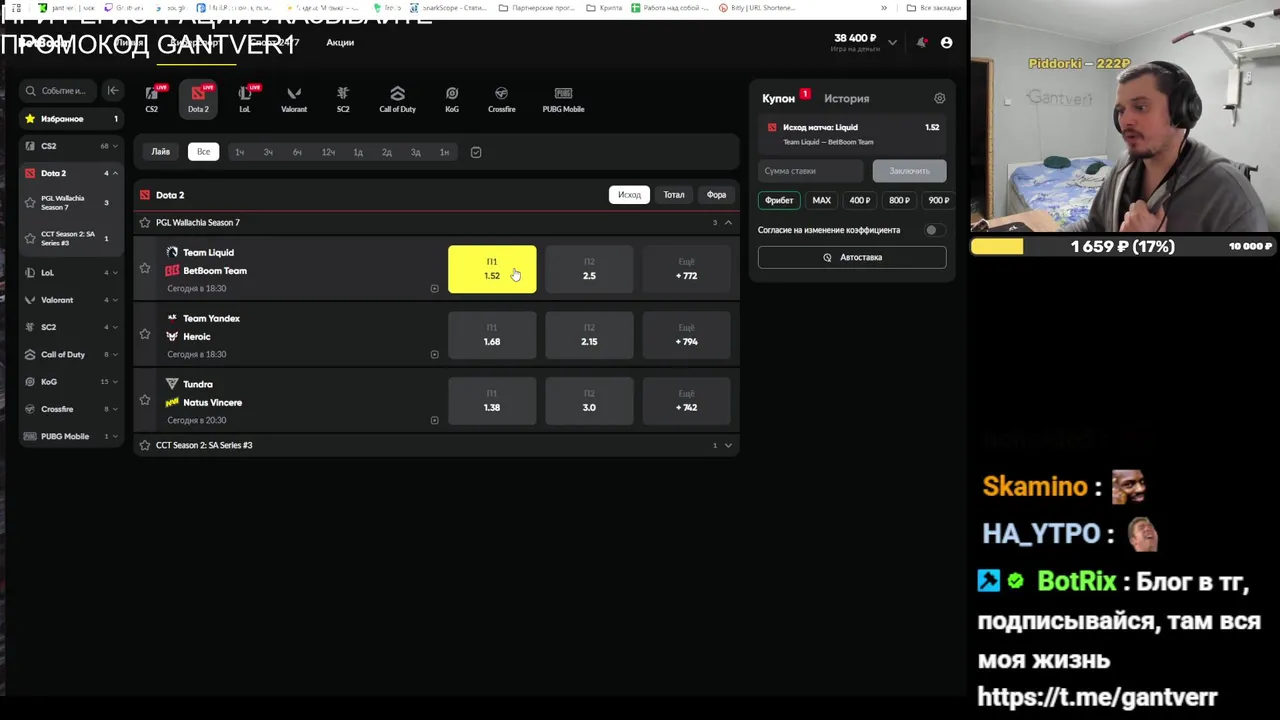Switch to the Купон tab

click(778, 98)
